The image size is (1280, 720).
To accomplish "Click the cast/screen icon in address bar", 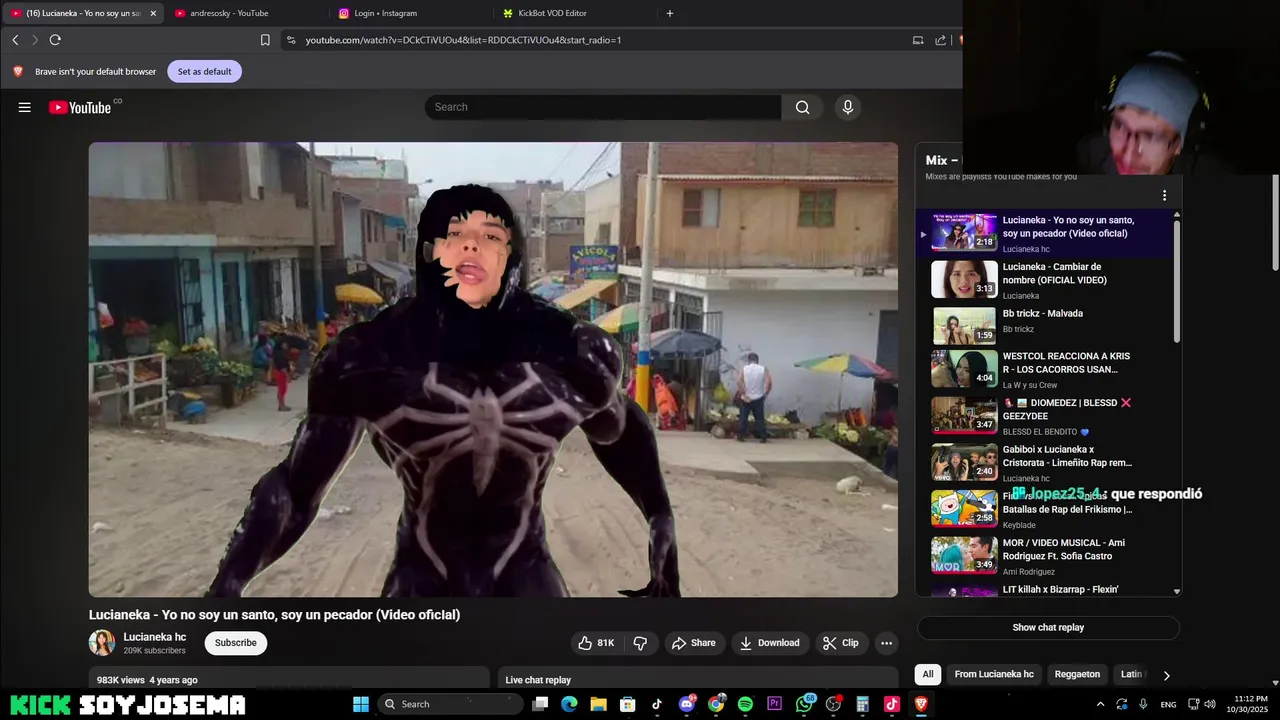I will pyautogui.click(x=918, y=40).
